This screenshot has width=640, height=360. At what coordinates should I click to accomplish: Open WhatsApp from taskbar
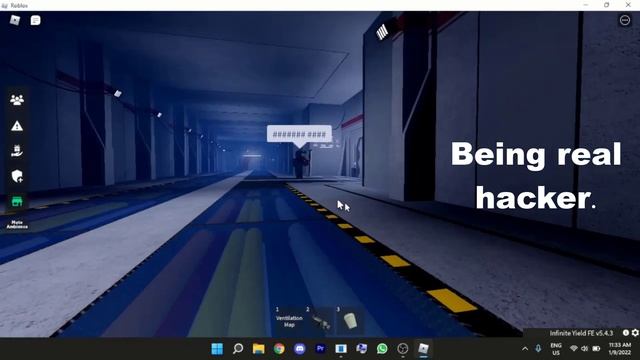tap(382, 349)
